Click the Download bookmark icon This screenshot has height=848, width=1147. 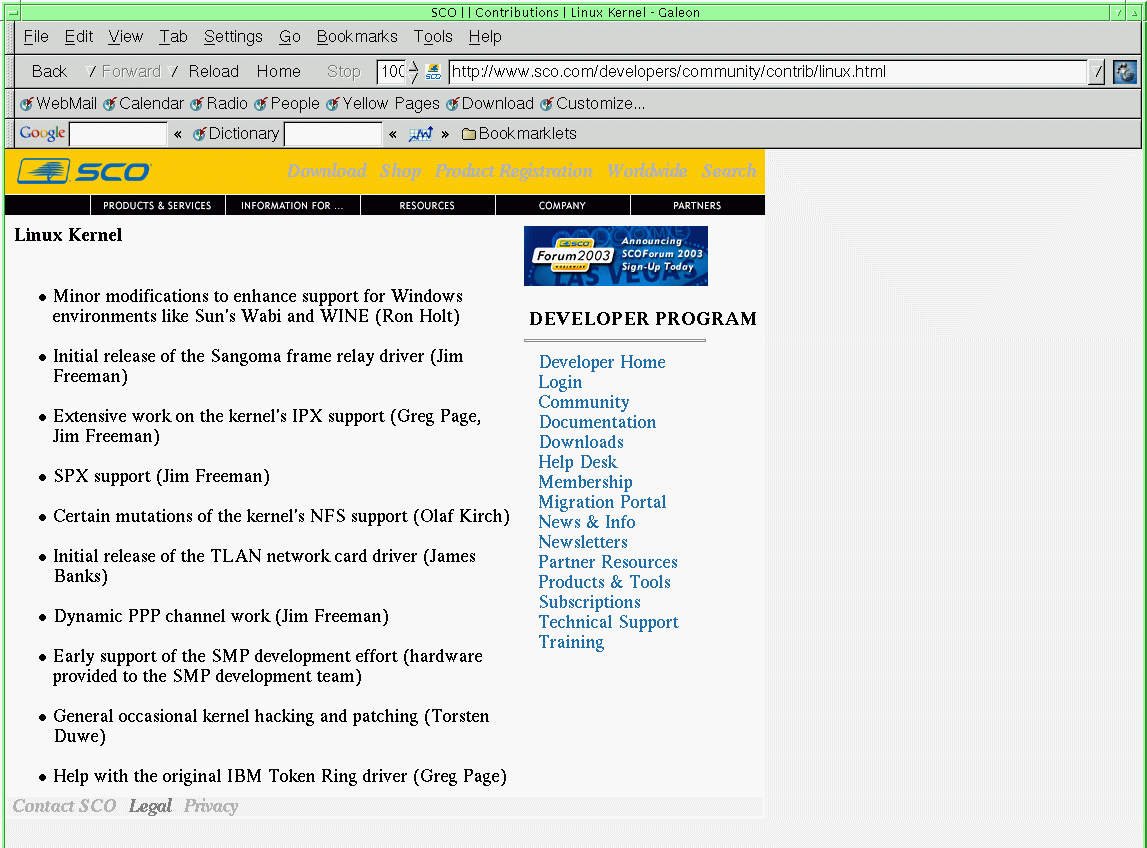coord(452,104)
